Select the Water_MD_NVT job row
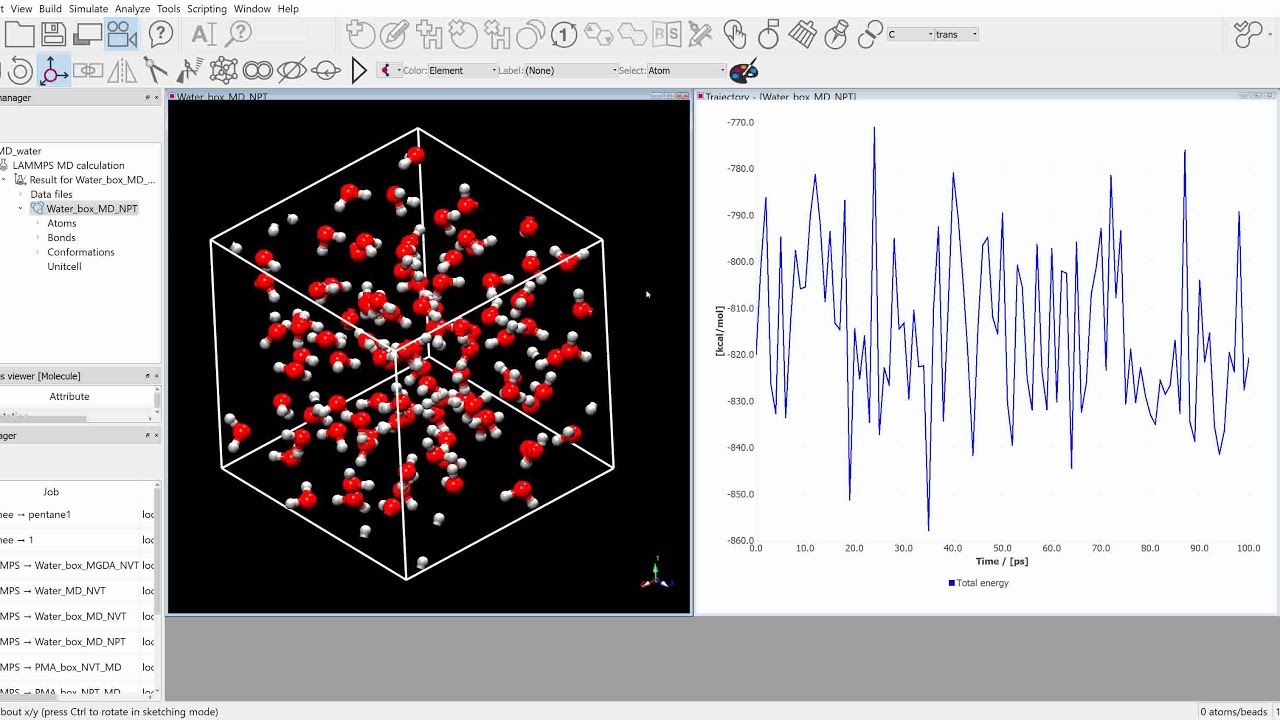The image size is (1280, 720). 78,591
